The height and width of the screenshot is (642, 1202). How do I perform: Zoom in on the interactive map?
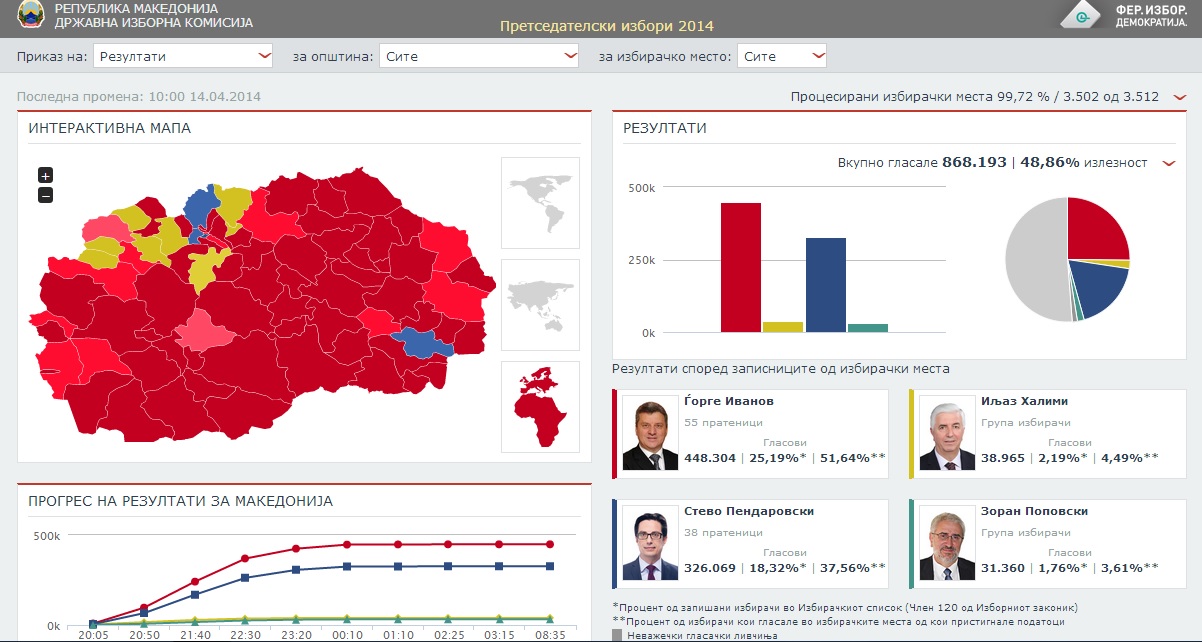(x=45, y=175)
